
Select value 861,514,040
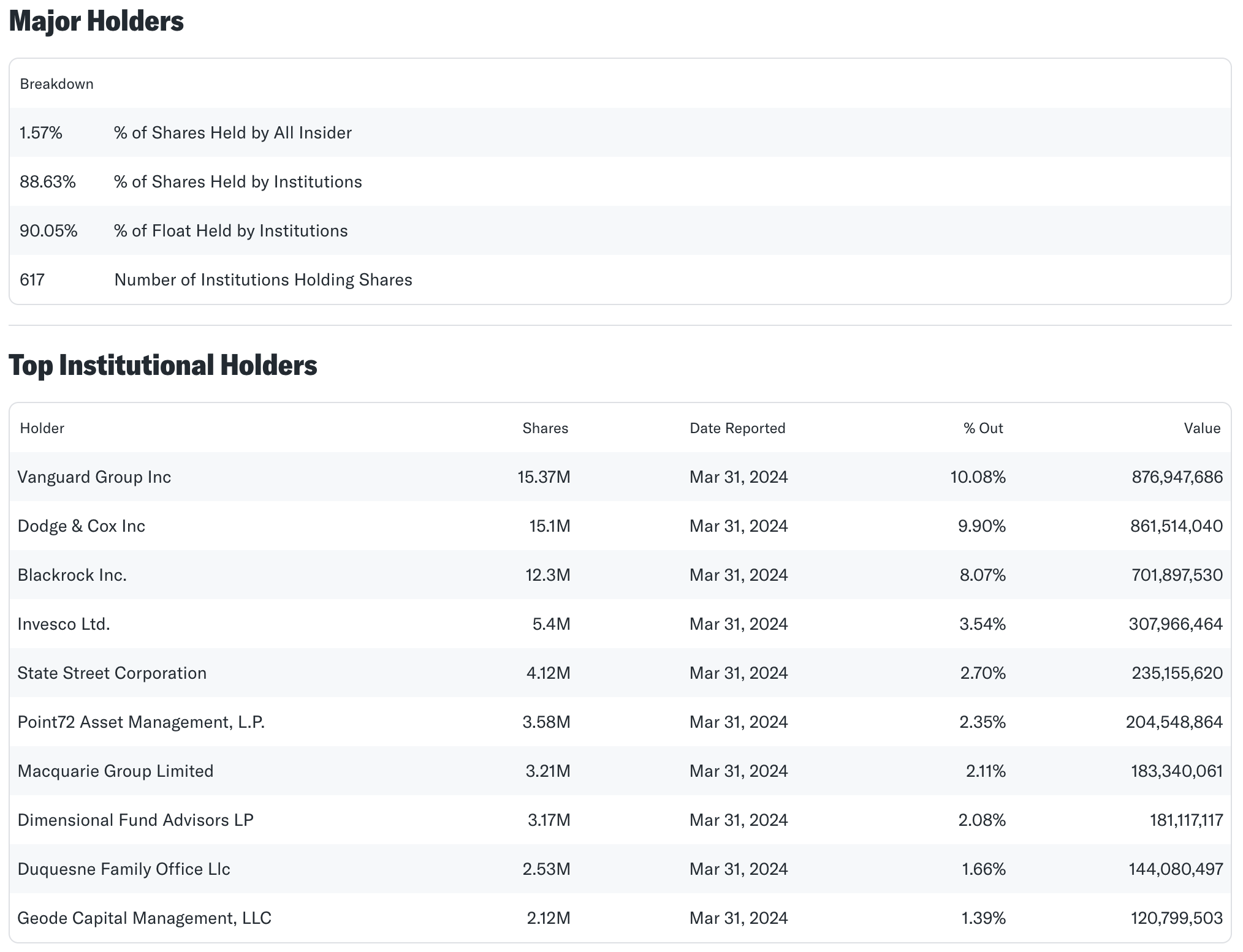click(x=1177, y=526)
